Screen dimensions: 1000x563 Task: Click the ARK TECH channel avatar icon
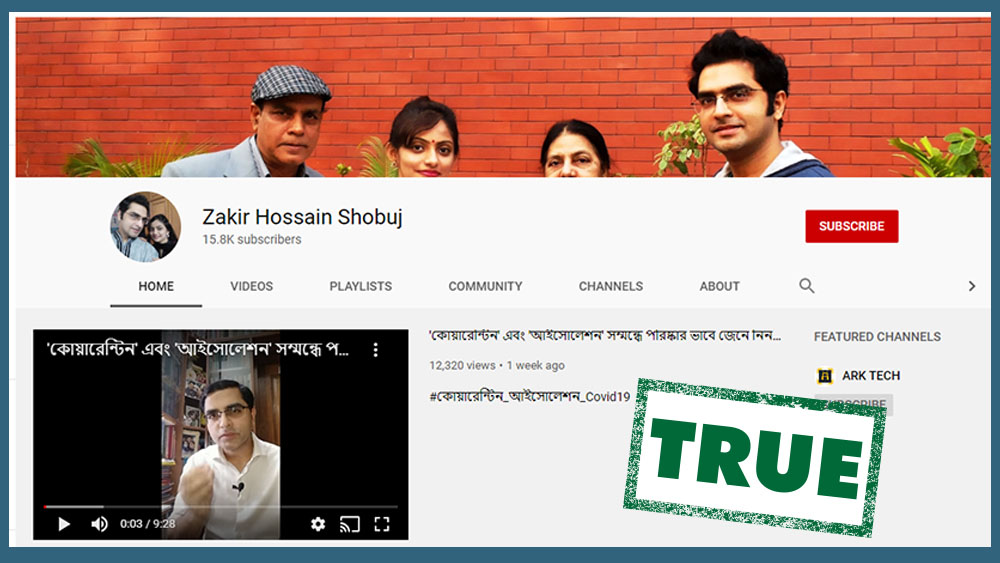coord(825,376)
